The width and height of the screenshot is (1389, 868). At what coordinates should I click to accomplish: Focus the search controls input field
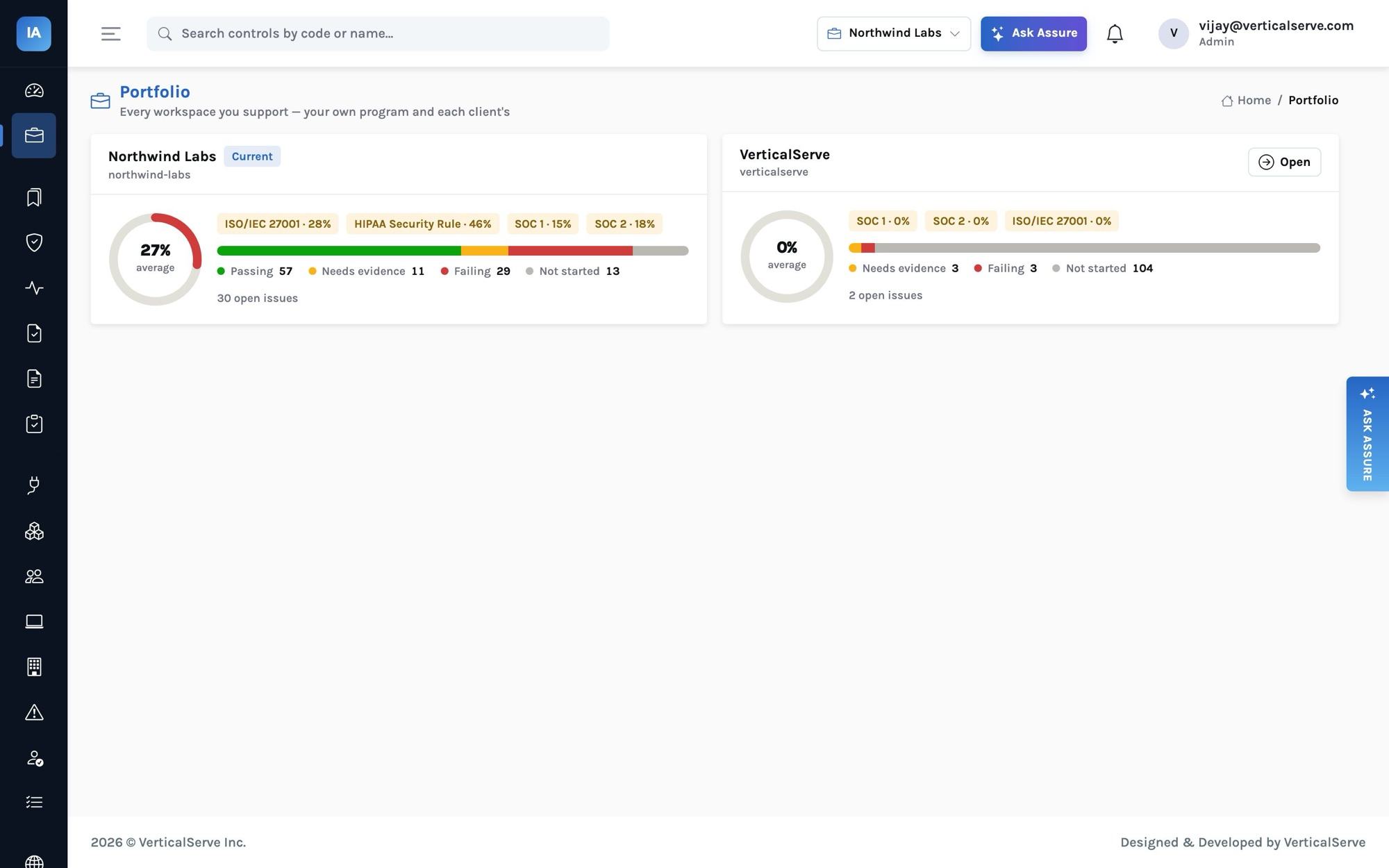(378, 33)
